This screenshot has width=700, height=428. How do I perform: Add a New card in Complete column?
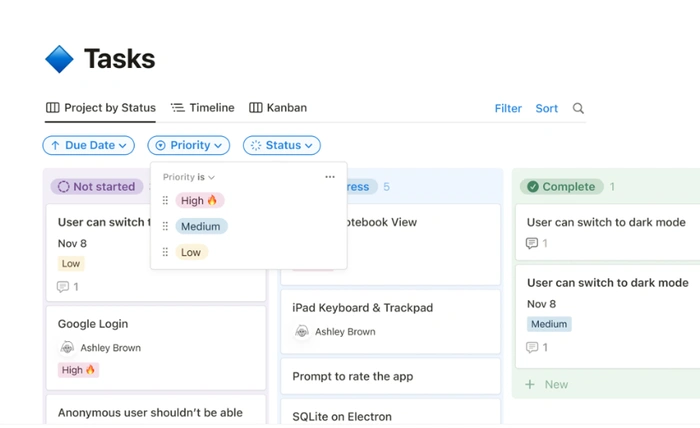[546, 384]
